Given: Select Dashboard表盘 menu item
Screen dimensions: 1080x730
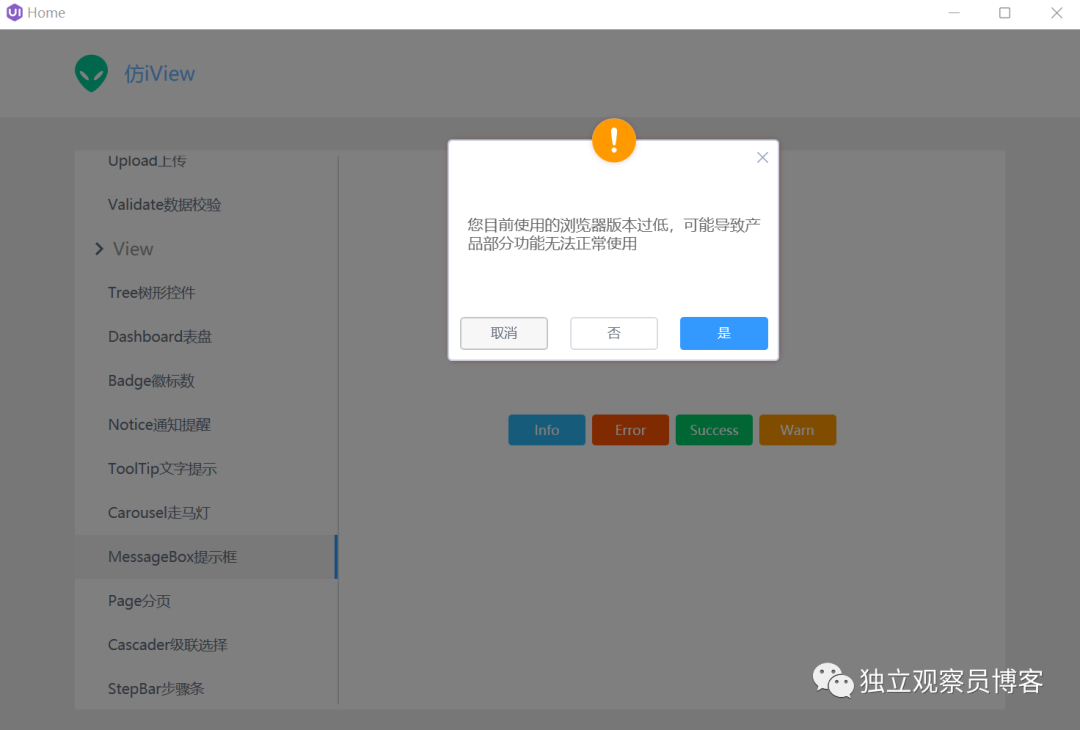Looking at the screenshot, I should pyautogui.click(x=206, y=337).
